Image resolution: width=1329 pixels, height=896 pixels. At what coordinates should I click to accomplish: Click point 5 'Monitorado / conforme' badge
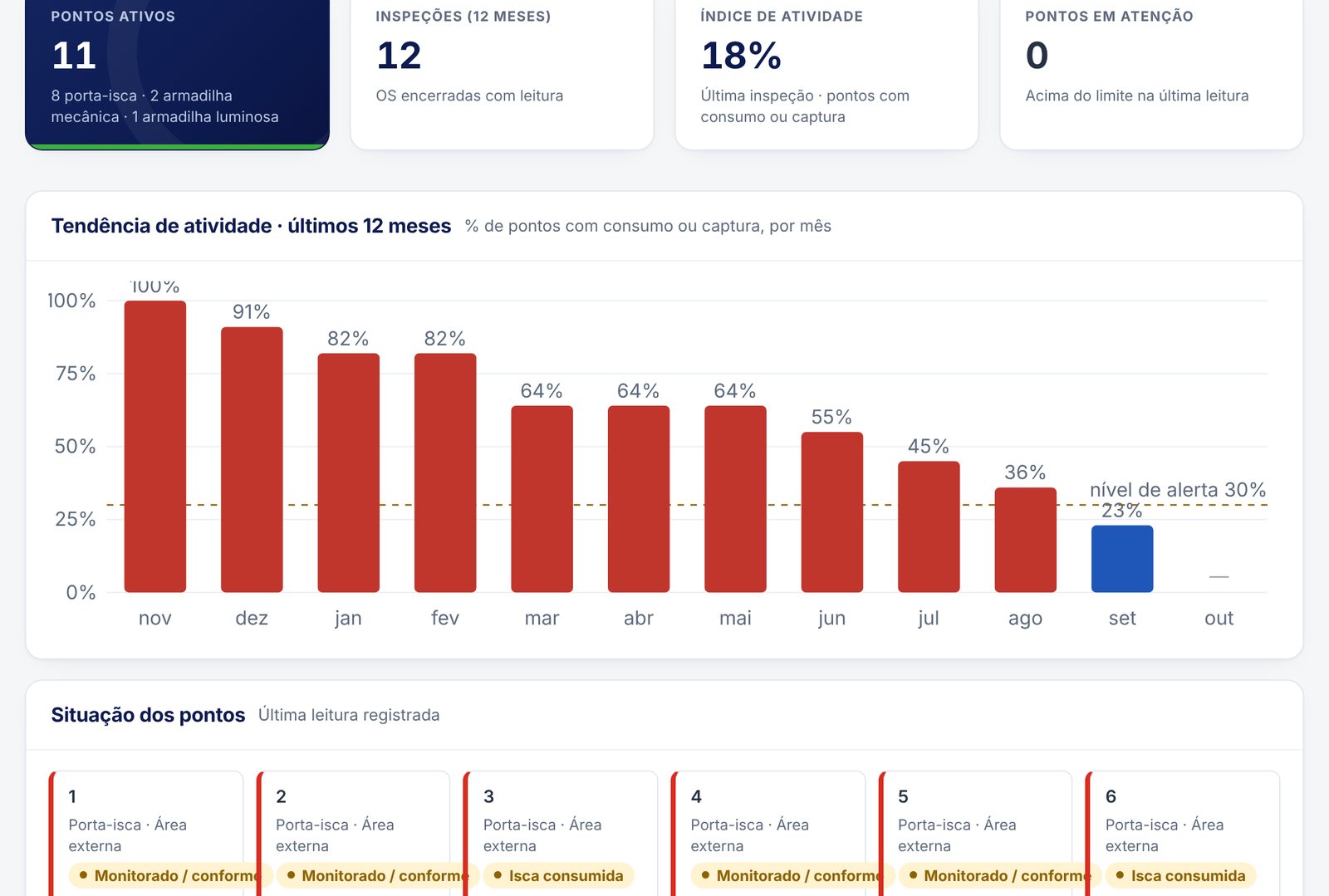994,876
